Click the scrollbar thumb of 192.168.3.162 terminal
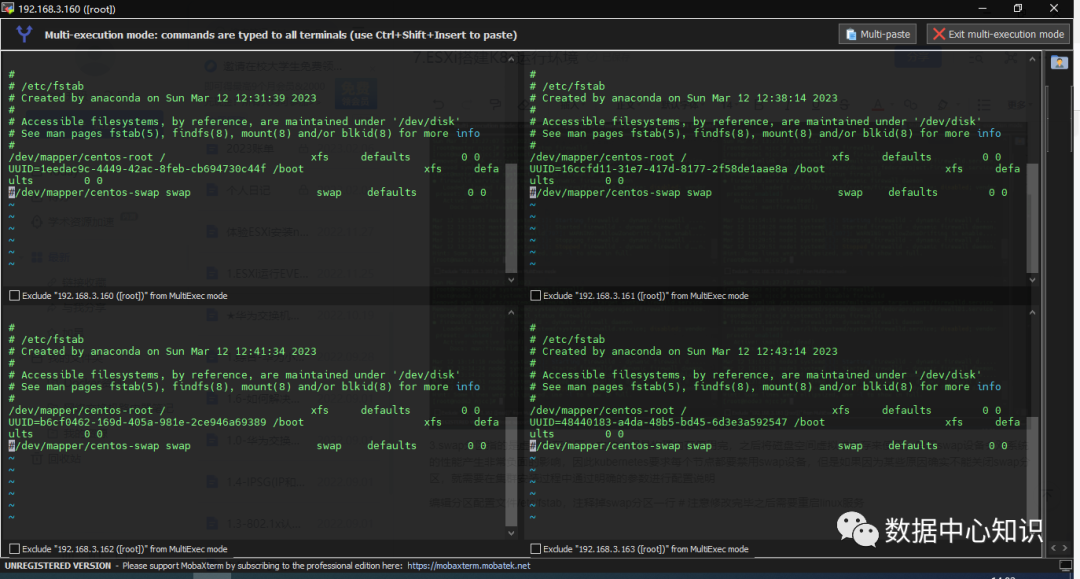This screenshot has width=1080, height=579. coord(511,472)
